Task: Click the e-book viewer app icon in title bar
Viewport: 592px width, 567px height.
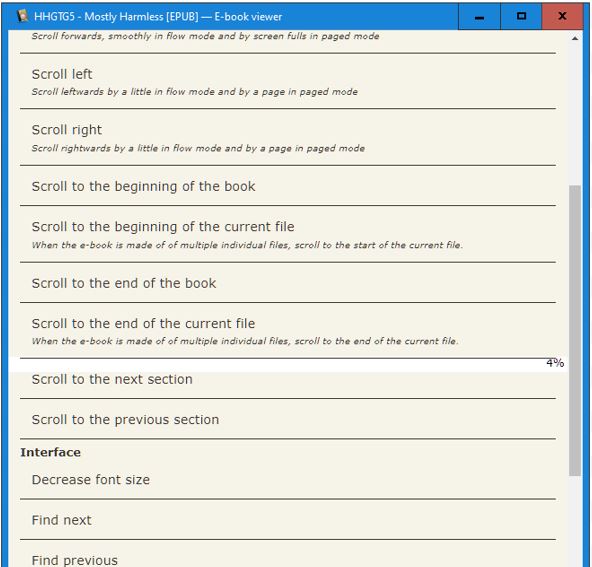Action: pyautogui.click(x=23, y=16)
